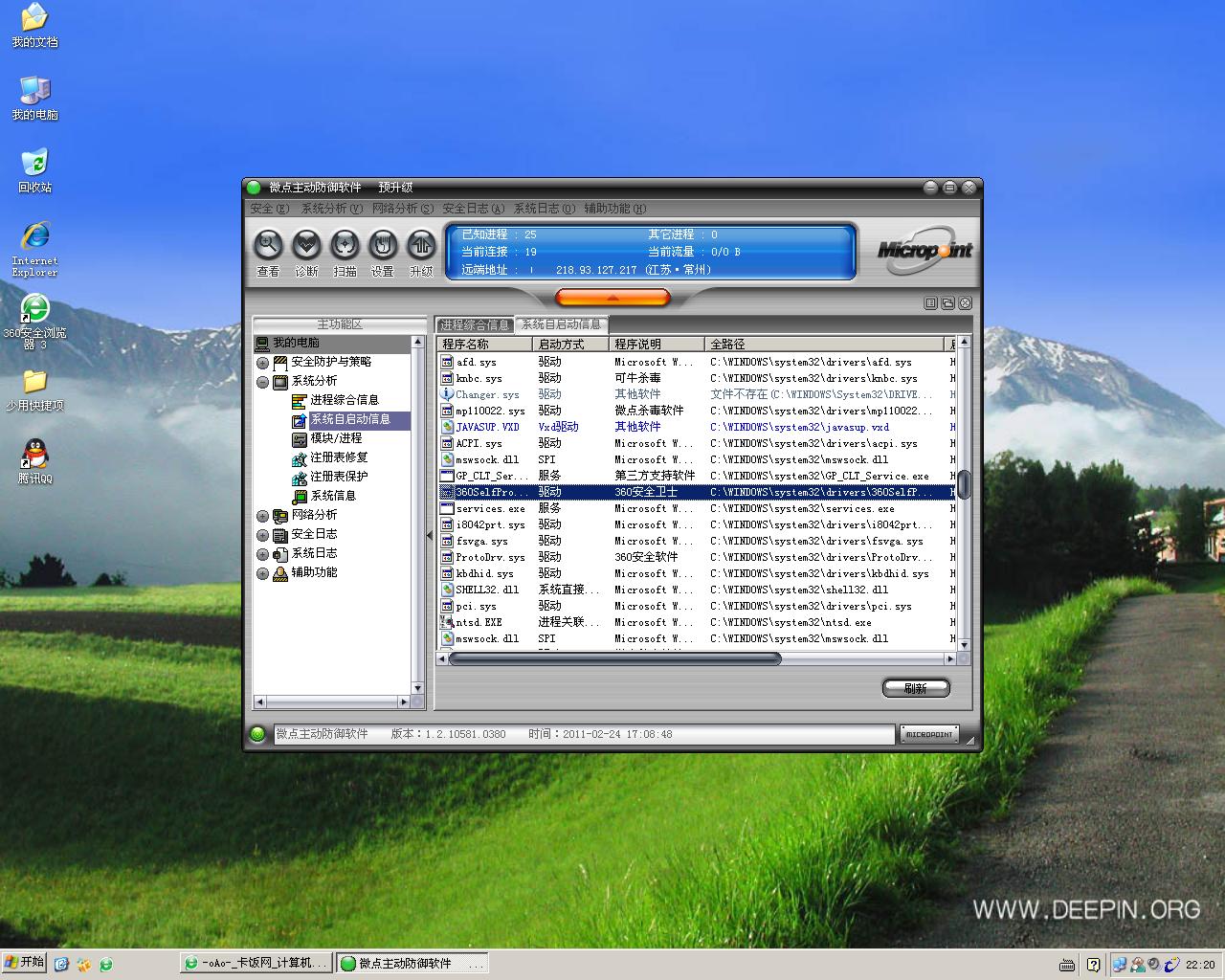
Task: Collapse the left panel with the splitter arrow
Action: click(429, 536)
